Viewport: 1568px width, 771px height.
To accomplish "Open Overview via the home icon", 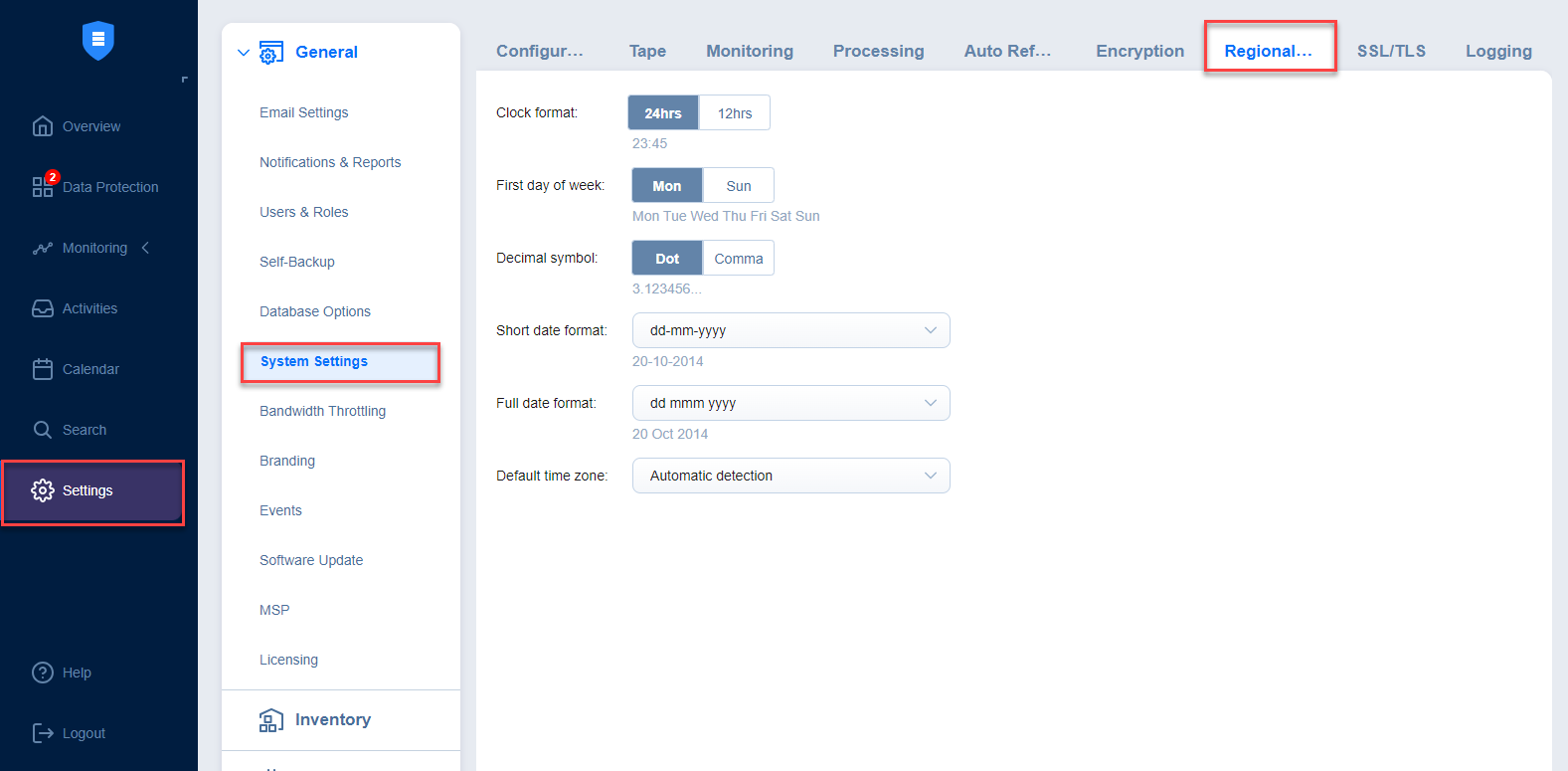I will [42, 126].
